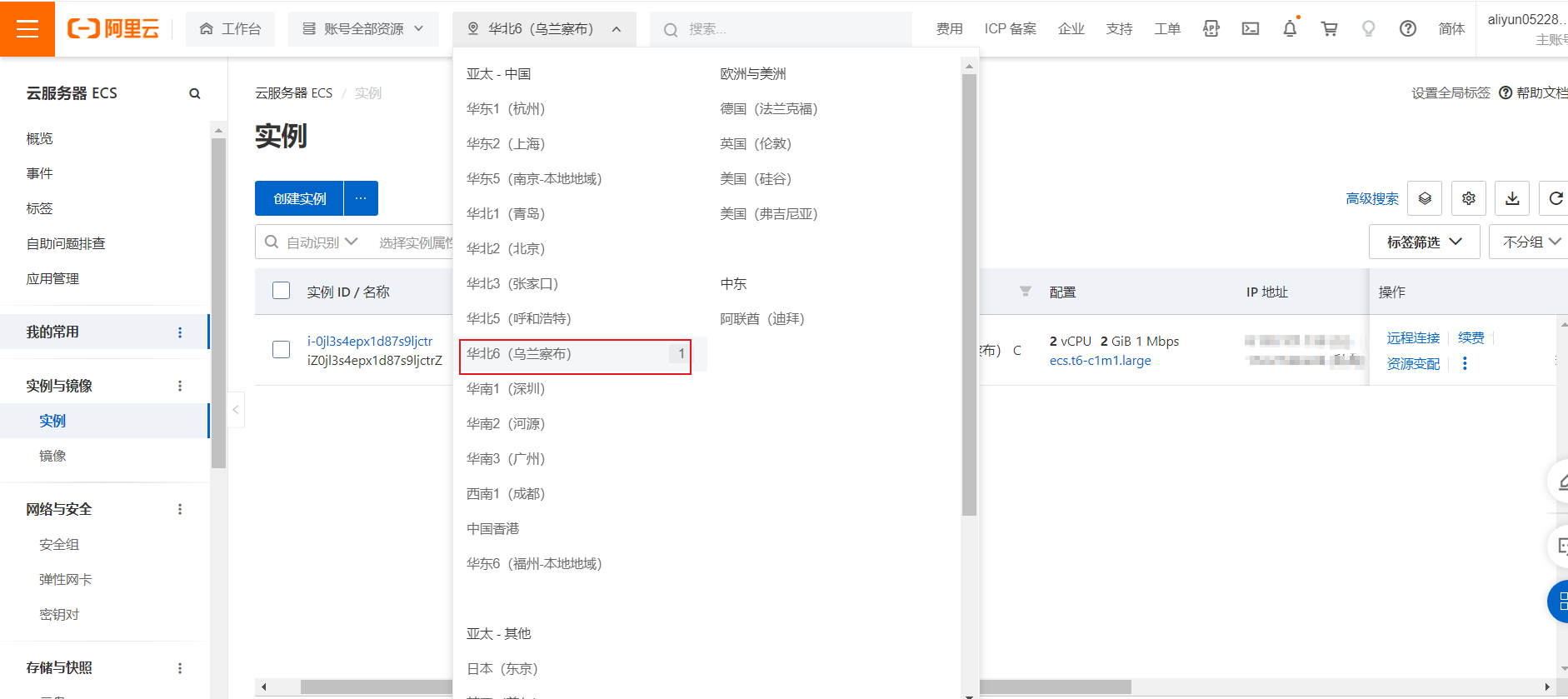Open the 企业 menu
This screenshot has height=699, width=1568.
pyautogui.click(x=1071, y=29)
